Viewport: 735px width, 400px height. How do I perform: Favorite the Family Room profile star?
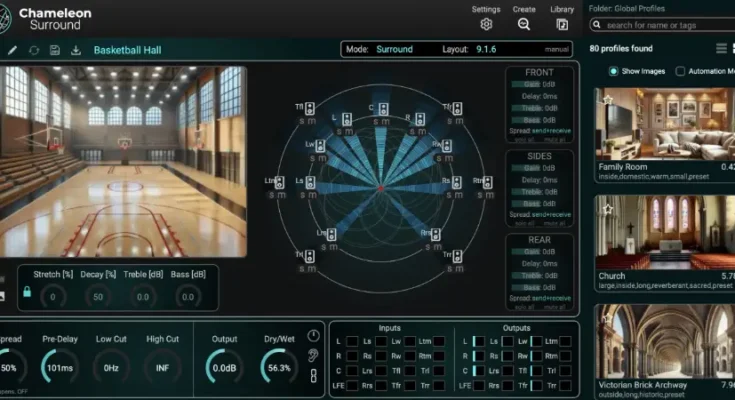tap(607, 99)
